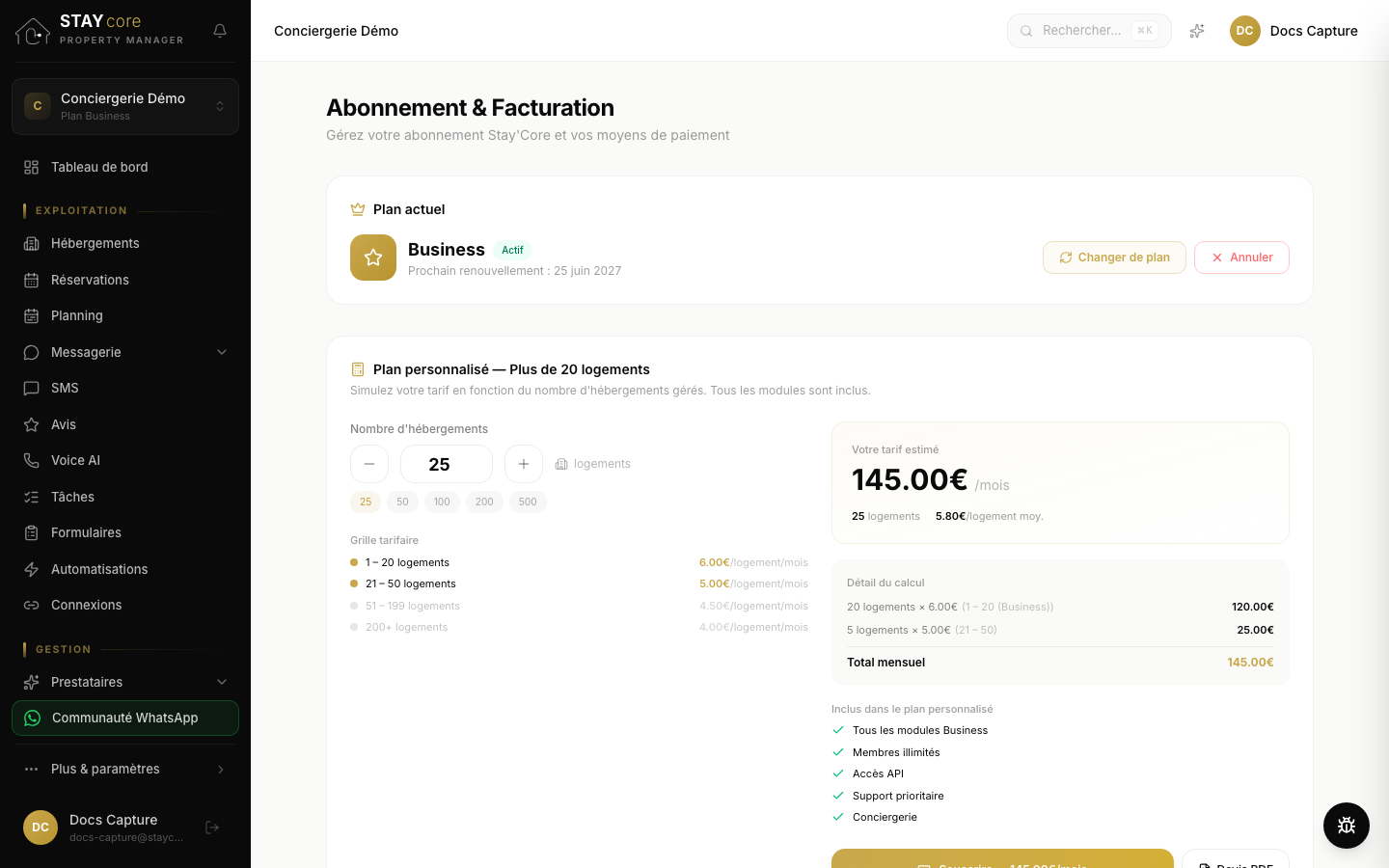Click 'Membres illimités' included feature
Viewport: 1389px width, 868px height.
(x=896, y=752)
